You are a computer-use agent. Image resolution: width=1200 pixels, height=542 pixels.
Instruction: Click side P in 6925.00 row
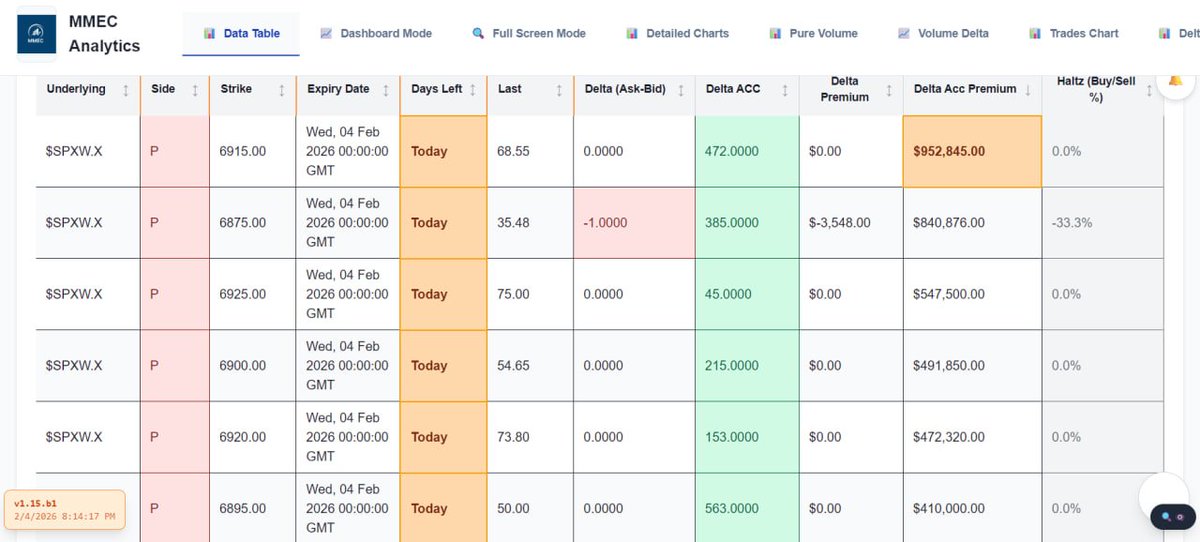point(154,294)
